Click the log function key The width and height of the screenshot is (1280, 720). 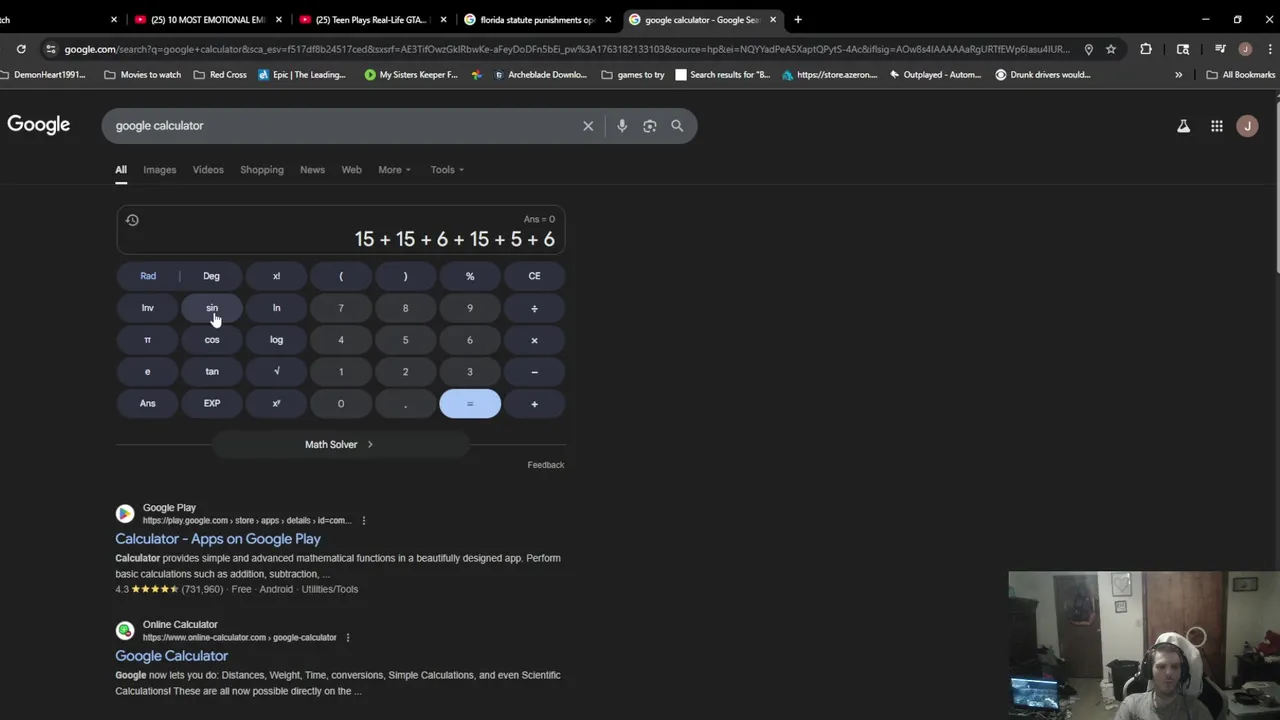(276, 340)
